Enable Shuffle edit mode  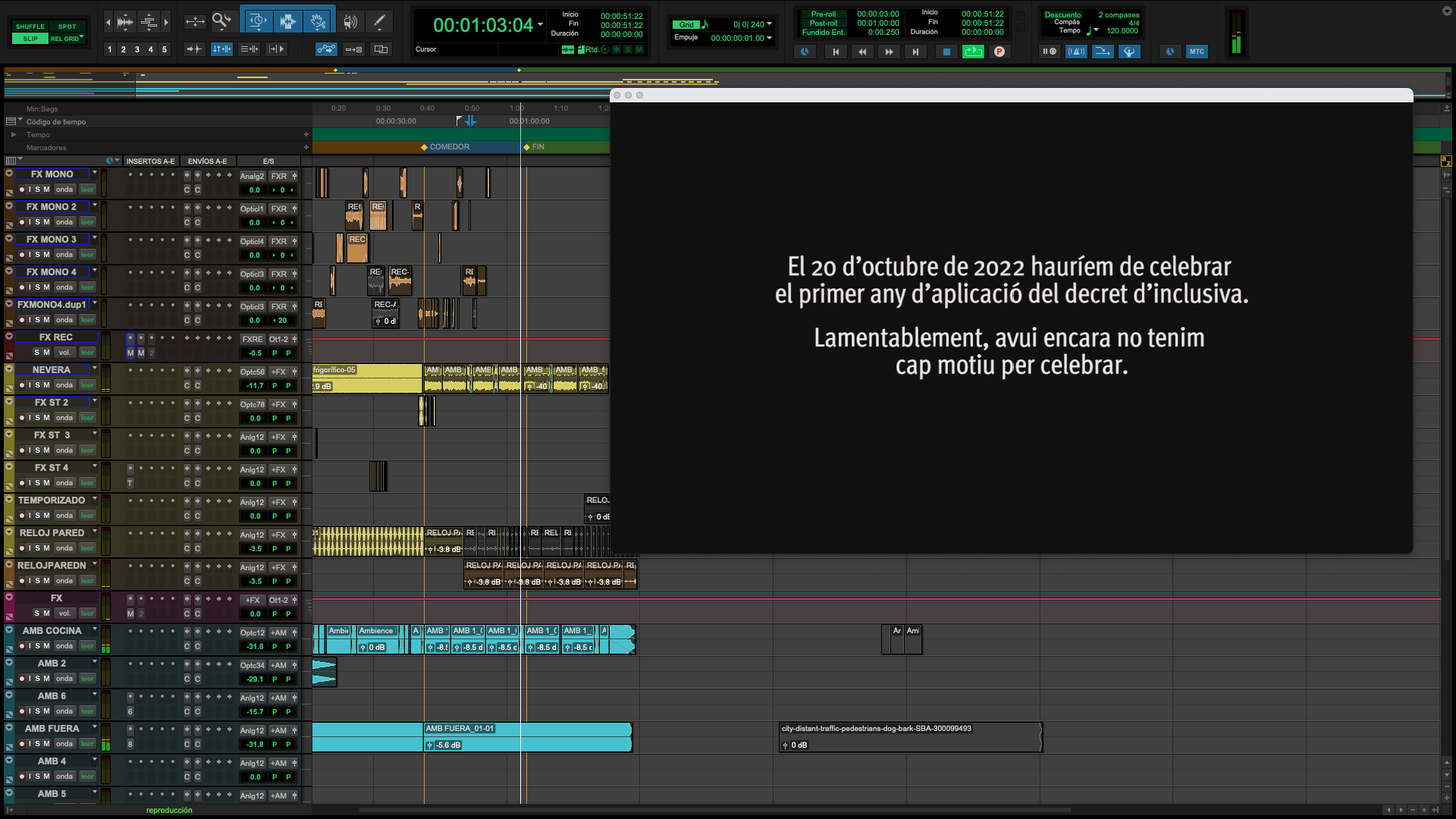(x=30, y=27)
